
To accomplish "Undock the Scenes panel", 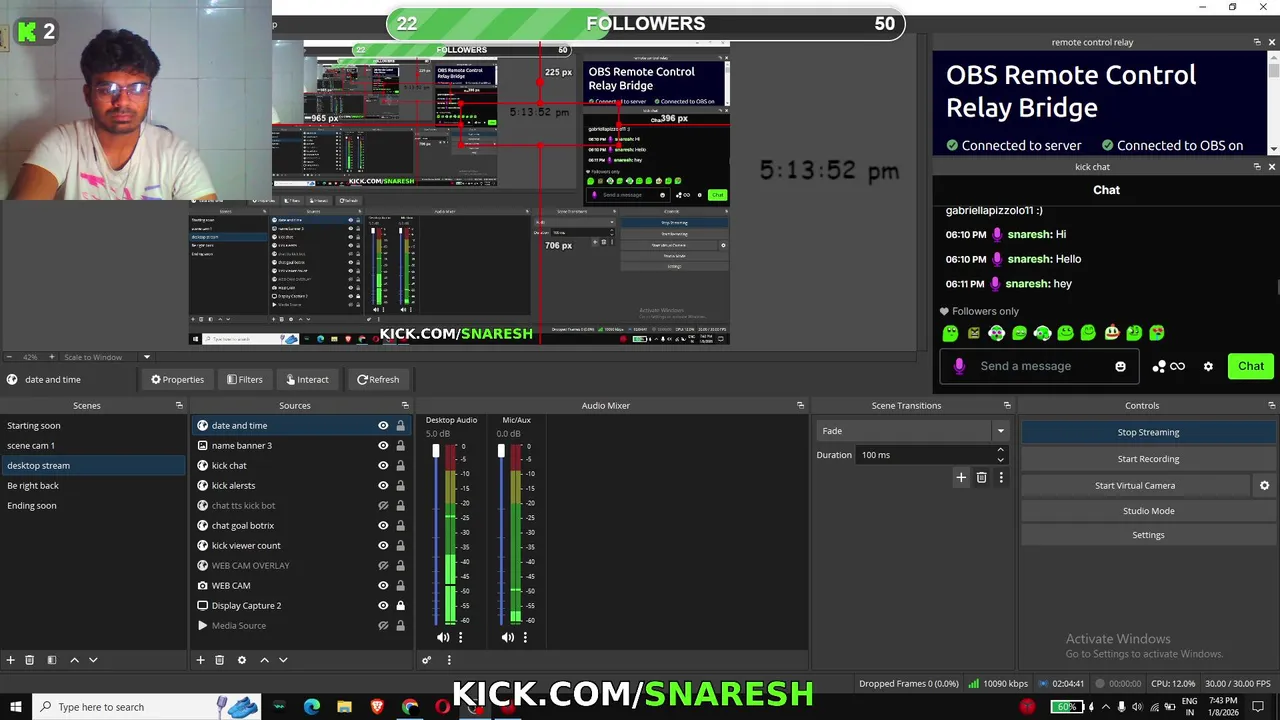I will pyautogui.click(x=179, y=405).
